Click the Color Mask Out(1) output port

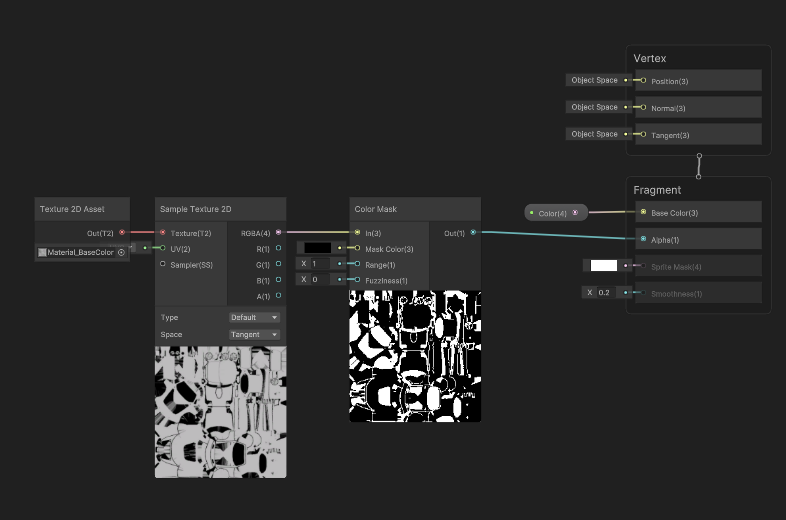click(473, 233)
